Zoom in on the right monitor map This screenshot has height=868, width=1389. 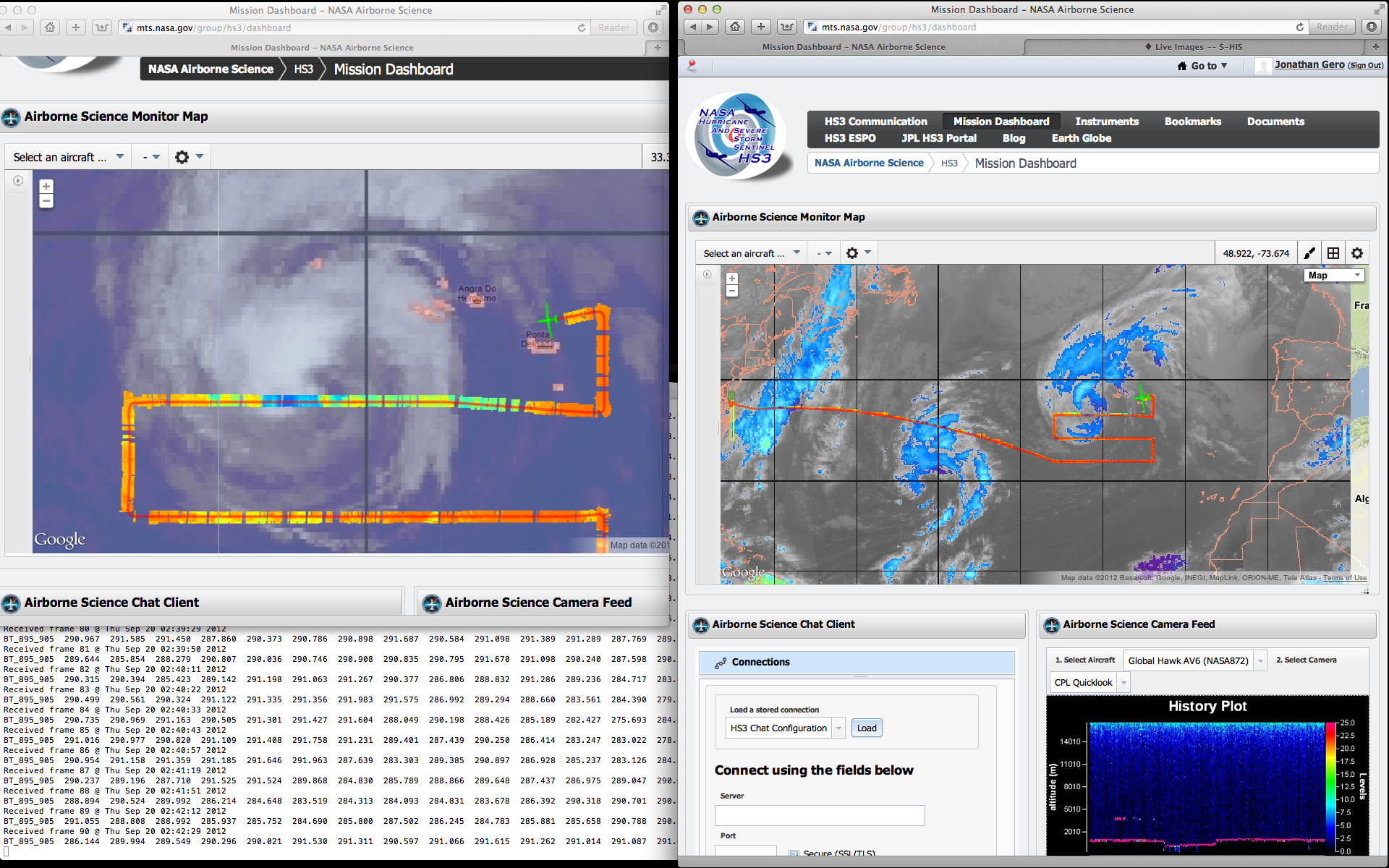coord(732,278)
